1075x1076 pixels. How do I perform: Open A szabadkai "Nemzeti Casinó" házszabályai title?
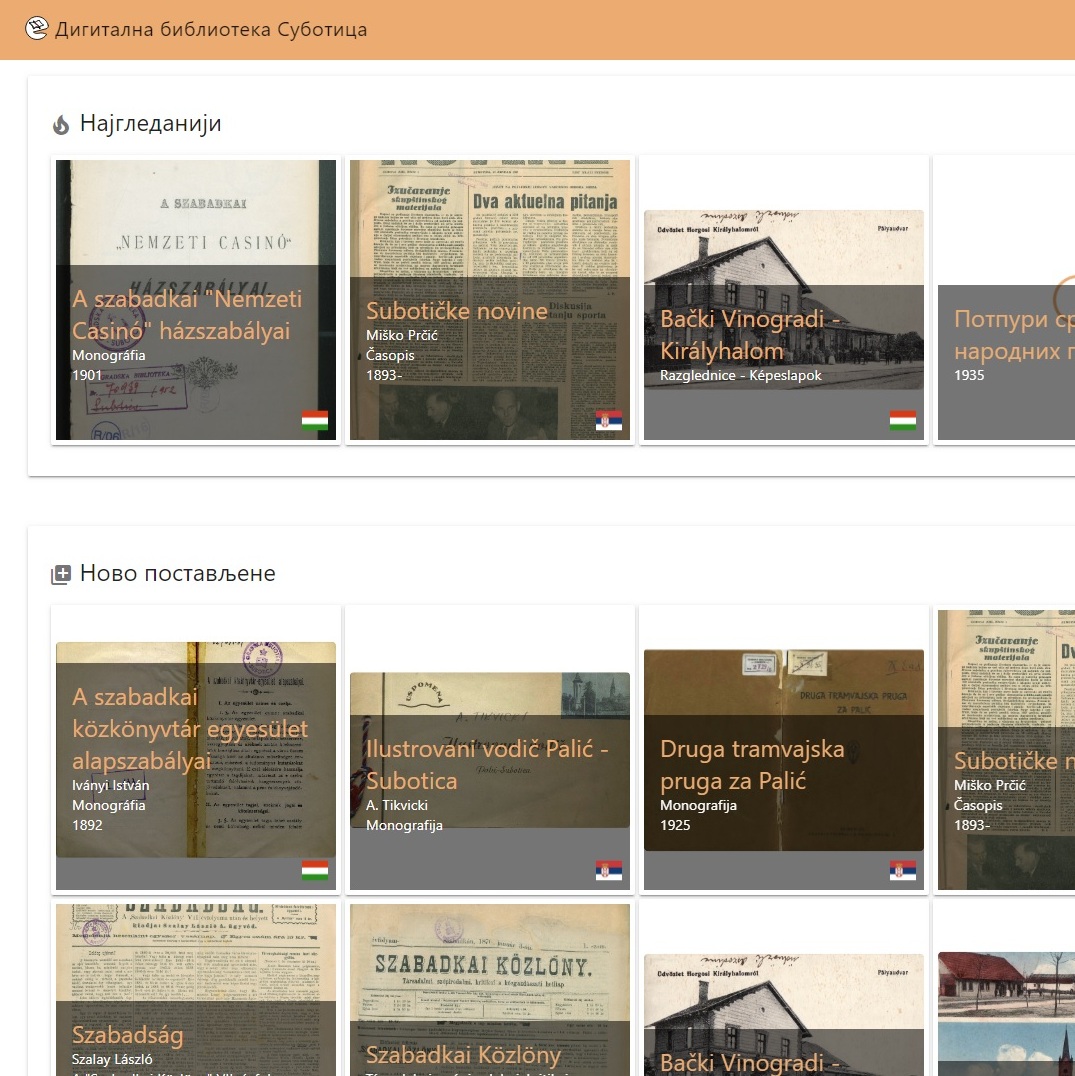point(187,315)
